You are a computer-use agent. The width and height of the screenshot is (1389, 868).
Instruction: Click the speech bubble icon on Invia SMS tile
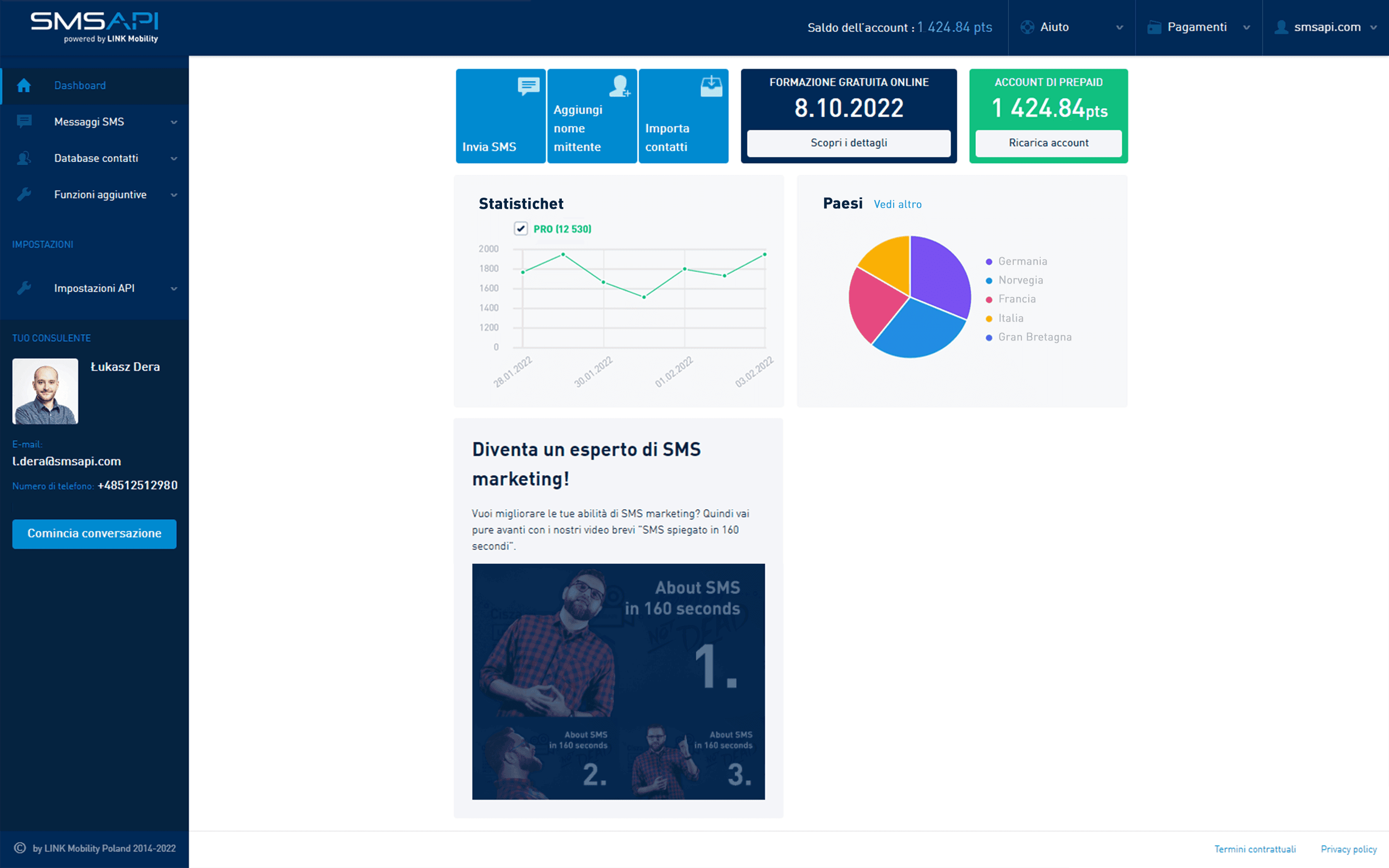pos(529,87)
